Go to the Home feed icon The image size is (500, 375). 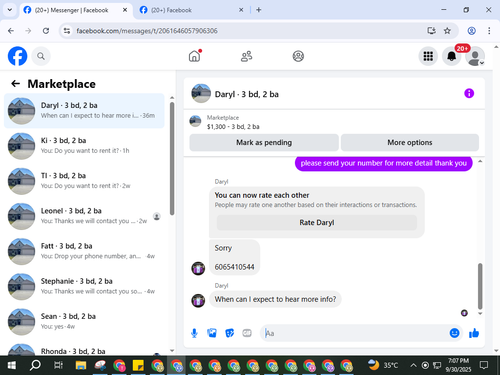click(194, 56)
